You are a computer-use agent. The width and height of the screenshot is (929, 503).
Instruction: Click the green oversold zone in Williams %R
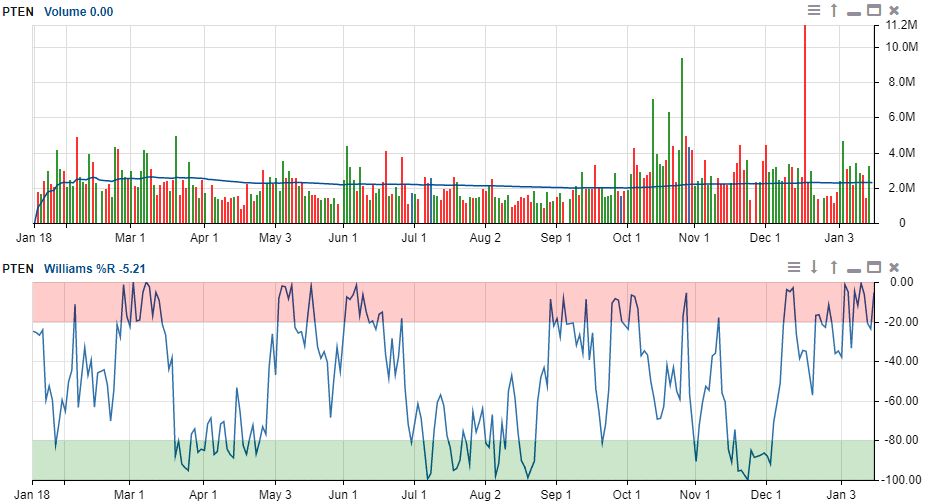point(300,460)
